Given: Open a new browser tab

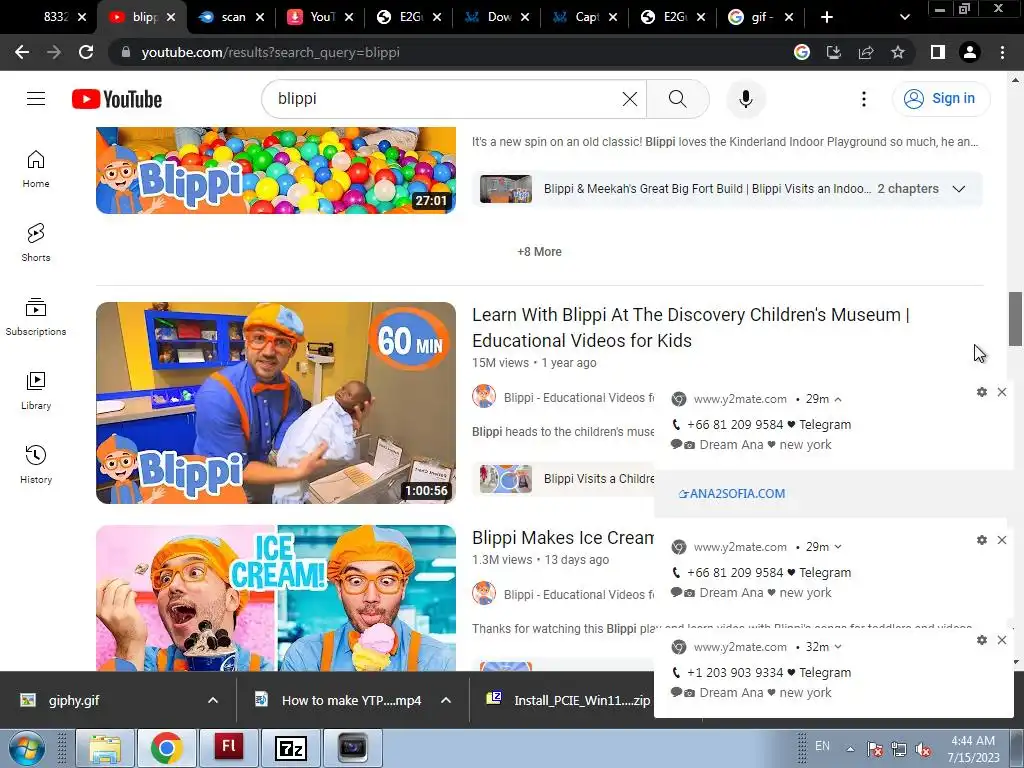Looking at the screenshot, I should [x=827, y=17].
